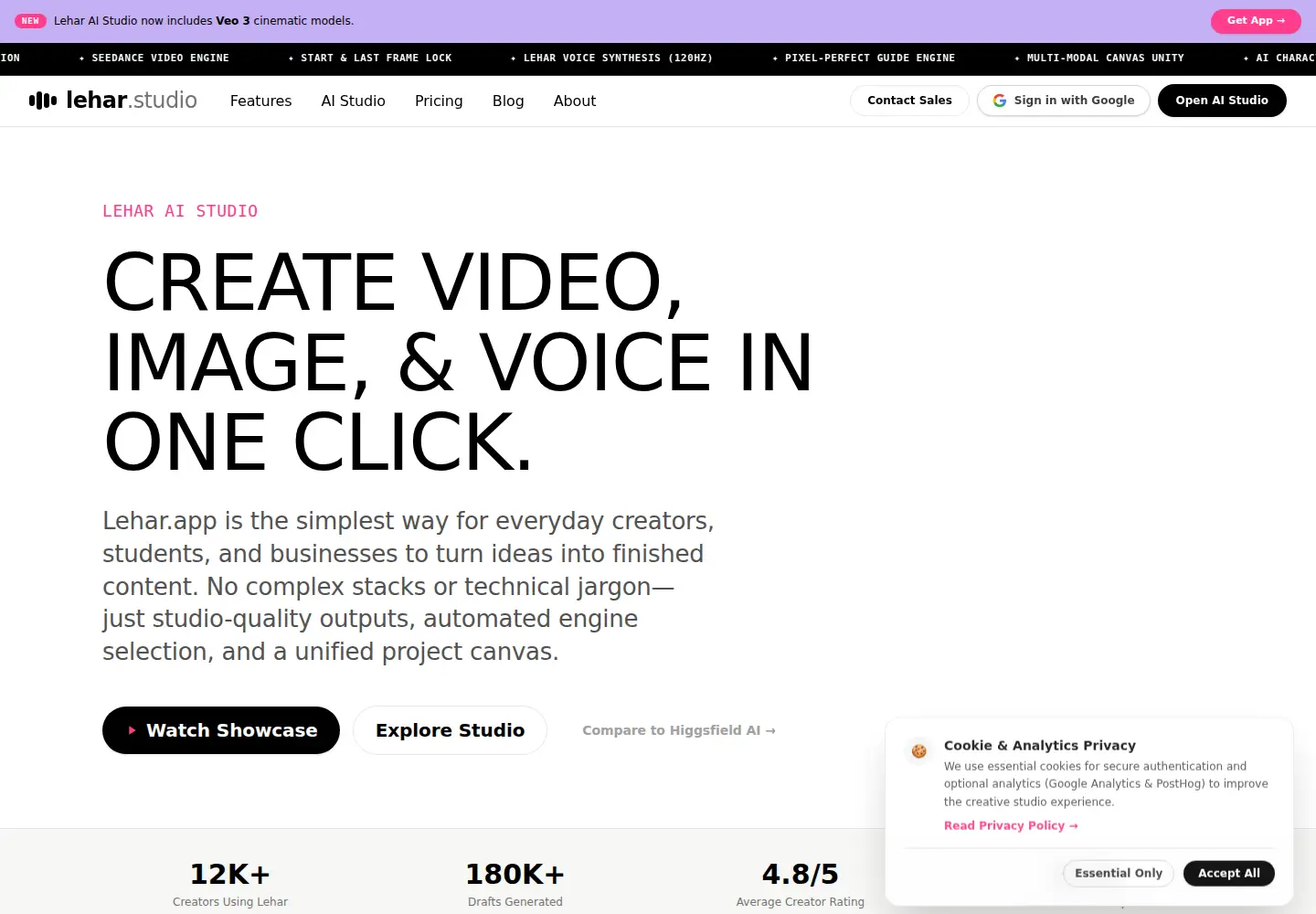Click LEHAR VOICE SYNTHESIS (120HZ) ticker text

[618, 58]
